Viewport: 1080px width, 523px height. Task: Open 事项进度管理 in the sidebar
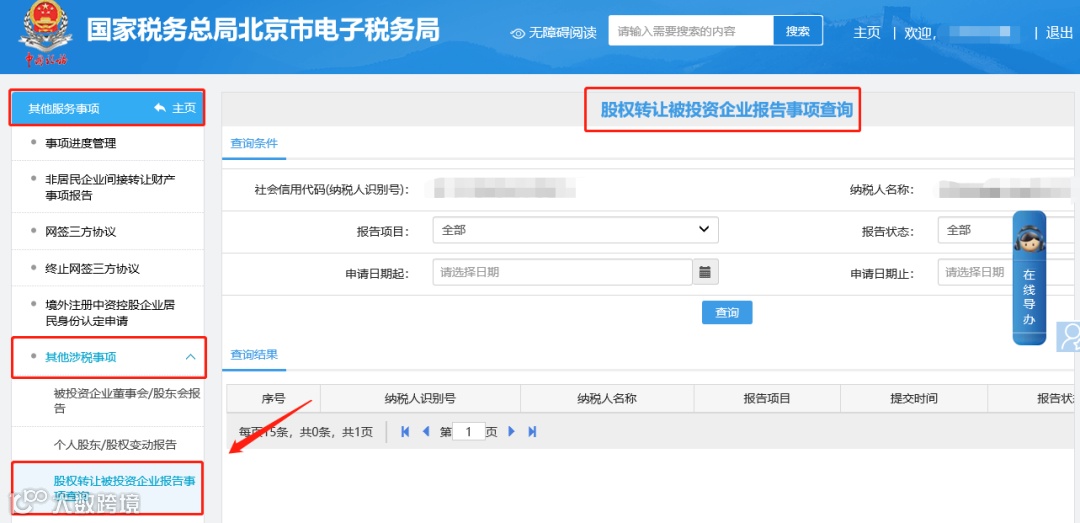[x=81, y=143]
